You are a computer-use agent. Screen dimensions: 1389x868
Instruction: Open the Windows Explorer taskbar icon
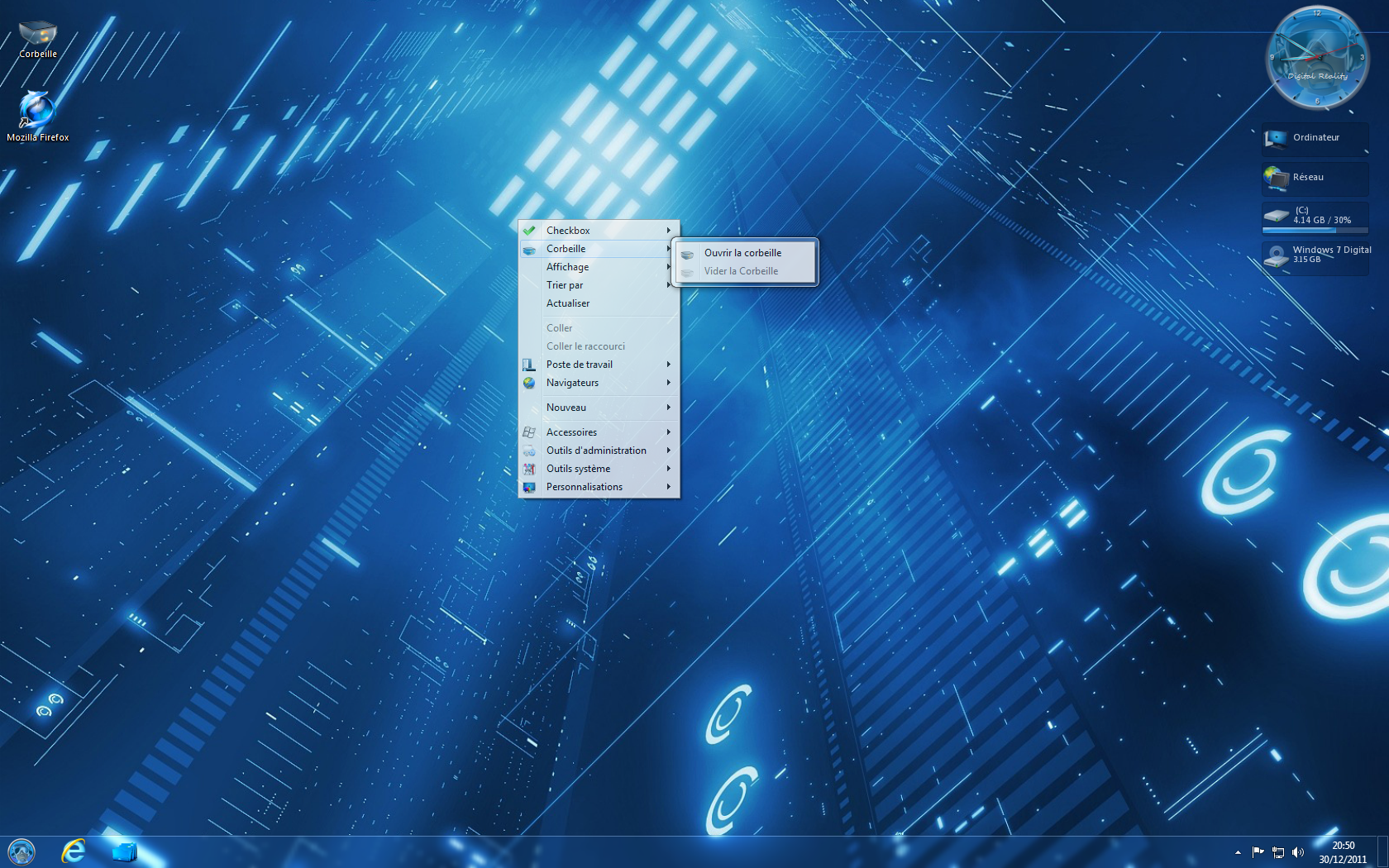[x=124, y=851]
